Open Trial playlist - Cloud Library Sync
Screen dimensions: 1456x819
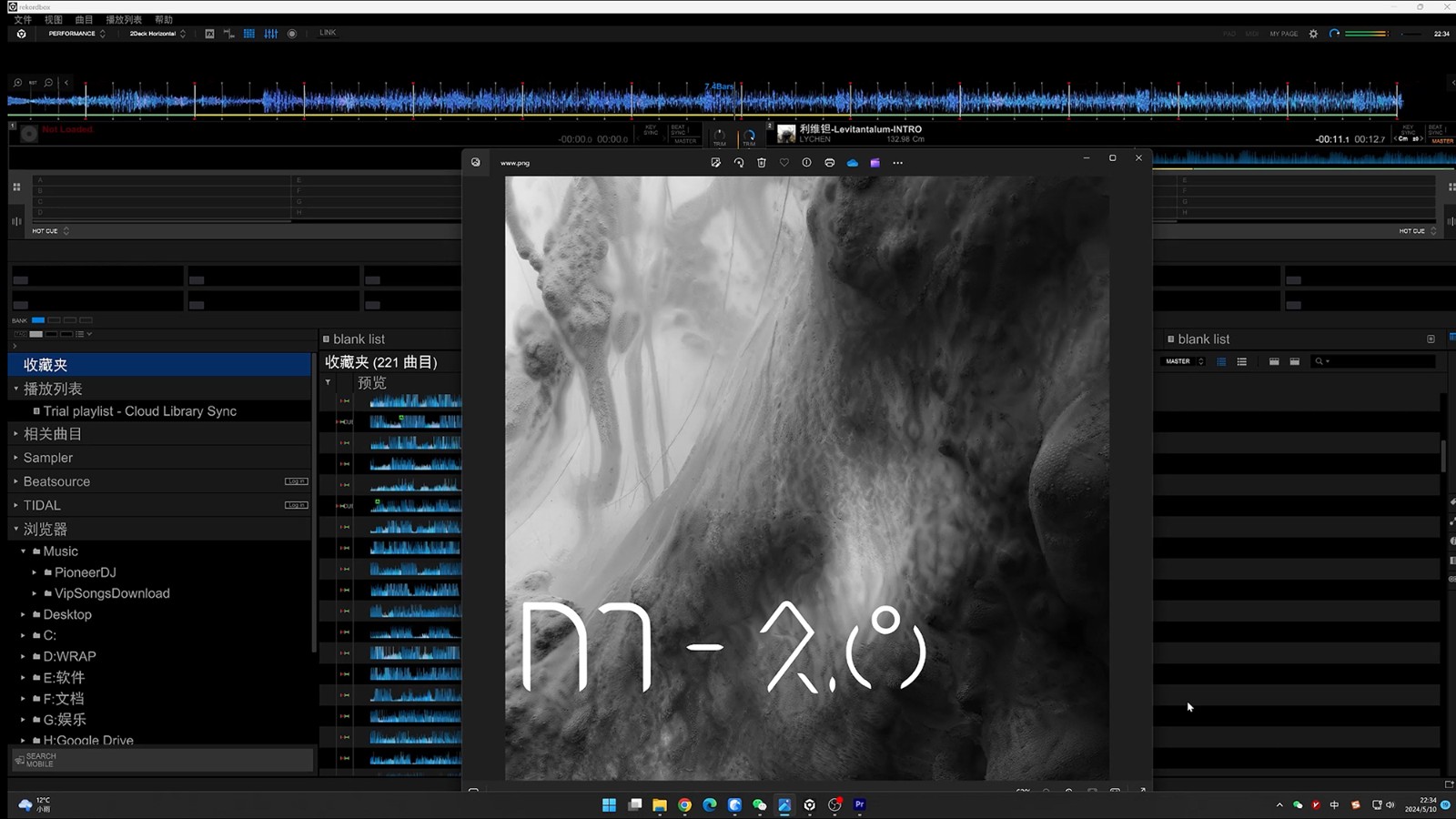tap(139, 411)
